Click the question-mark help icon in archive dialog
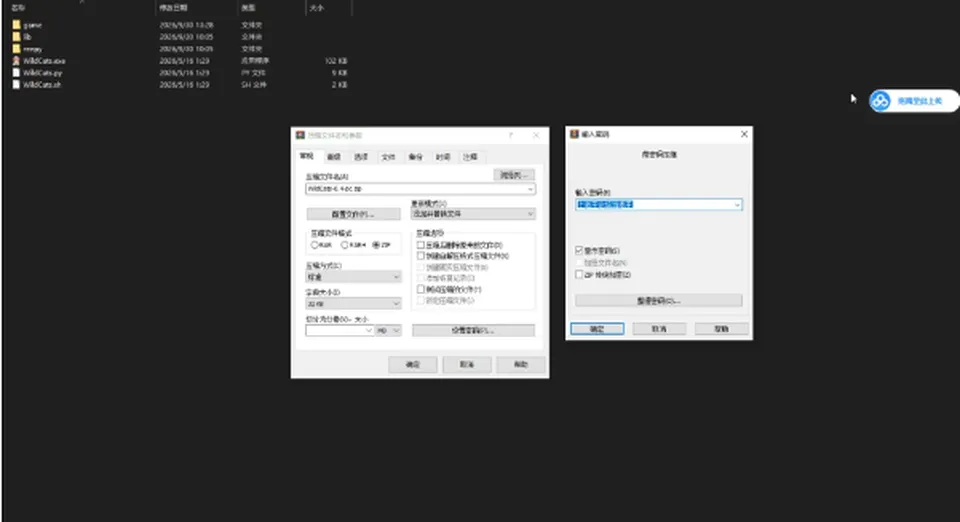 click(x=511, y=135)
